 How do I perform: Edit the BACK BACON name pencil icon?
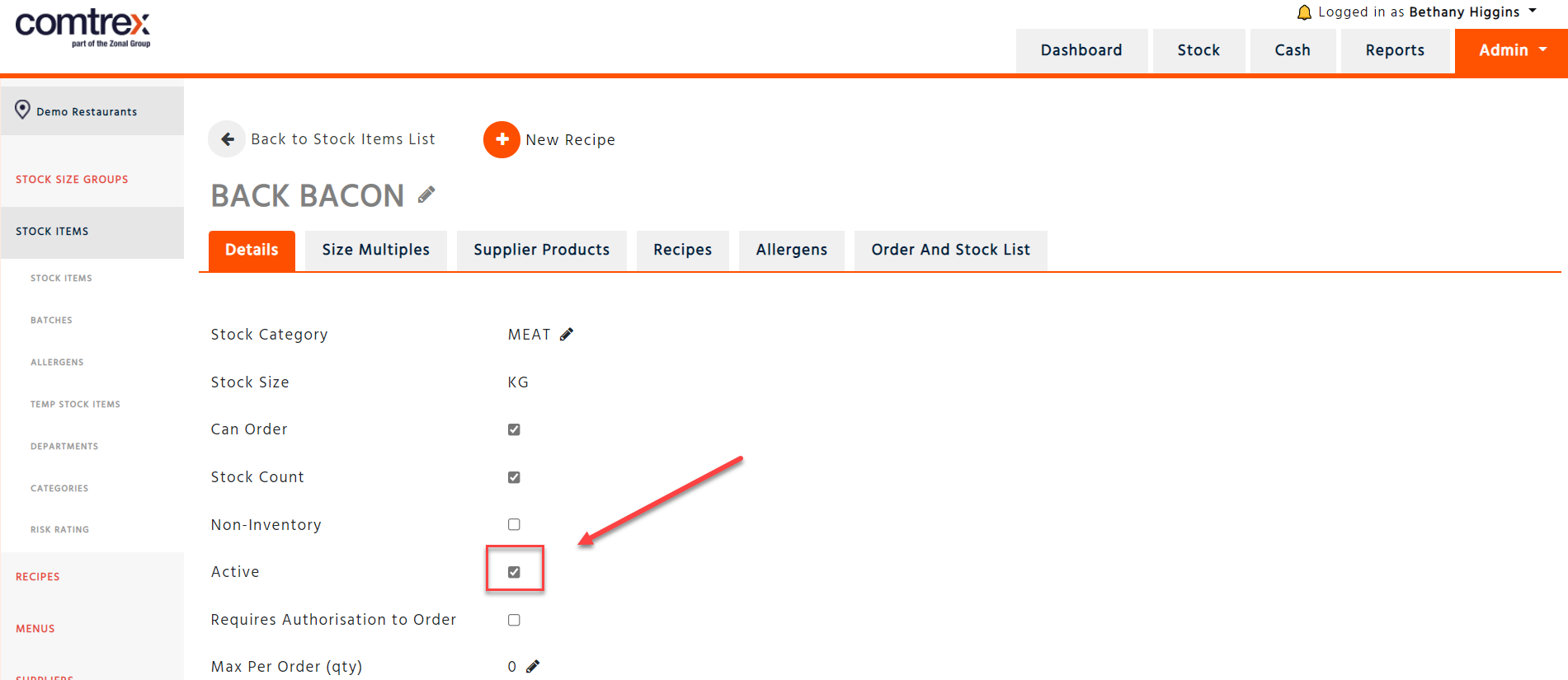pyautogui.click(x=426, y=195)
